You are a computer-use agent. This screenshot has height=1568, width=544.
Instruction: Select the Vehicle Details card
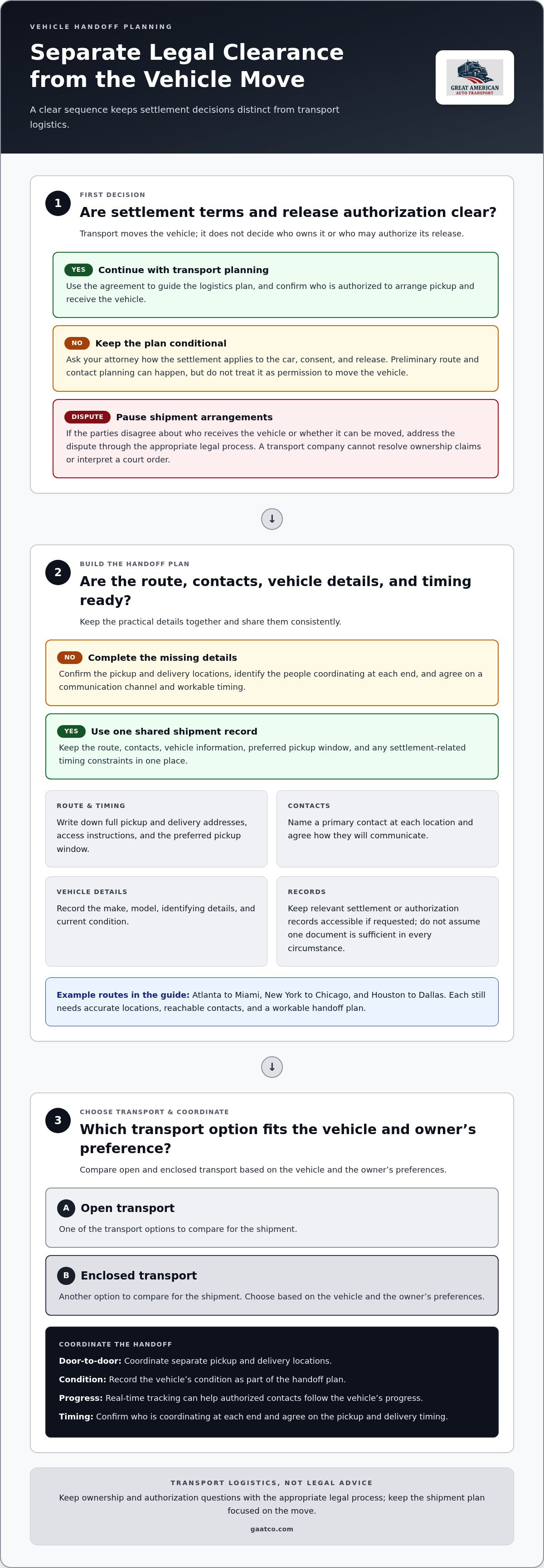click(156, 921)
